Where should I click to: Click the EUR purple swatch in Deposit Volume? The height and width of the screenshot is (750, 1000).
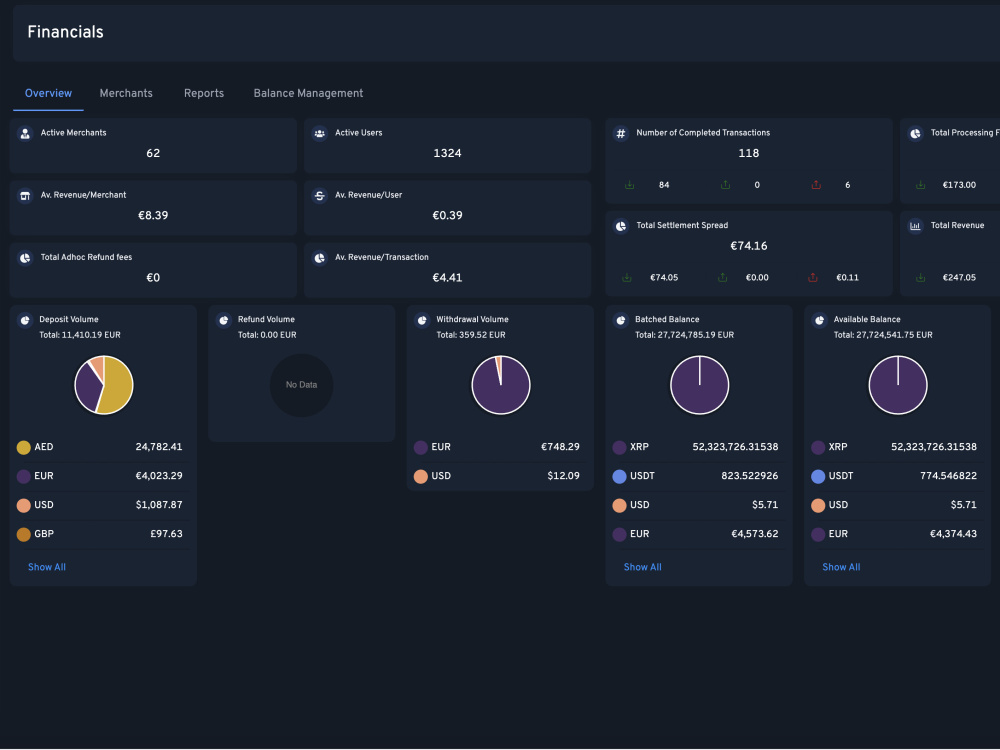(x=24, y=476)
